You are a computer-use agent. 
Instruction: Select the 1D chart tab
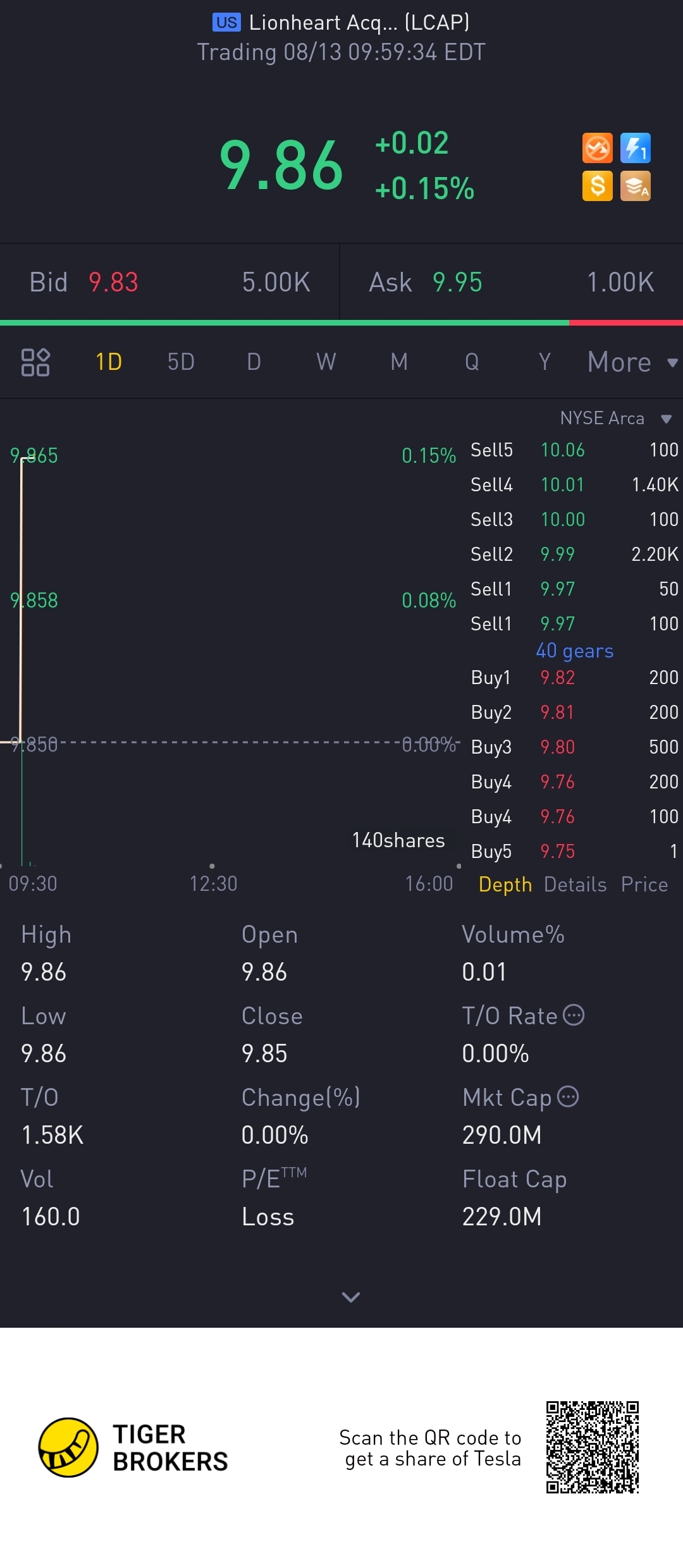[x=108, y=362]
